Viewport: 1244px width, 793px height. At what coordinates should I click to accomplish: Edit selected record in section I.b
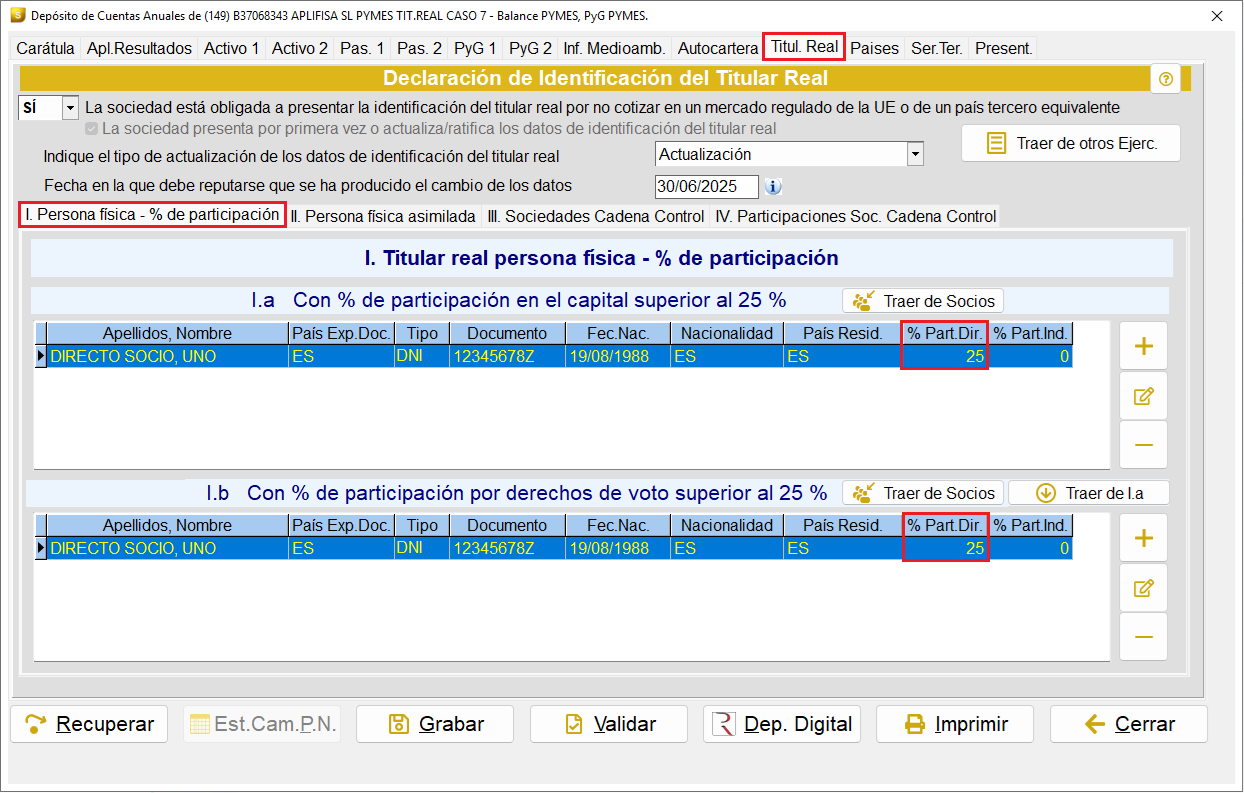[x=1143, y=588]
